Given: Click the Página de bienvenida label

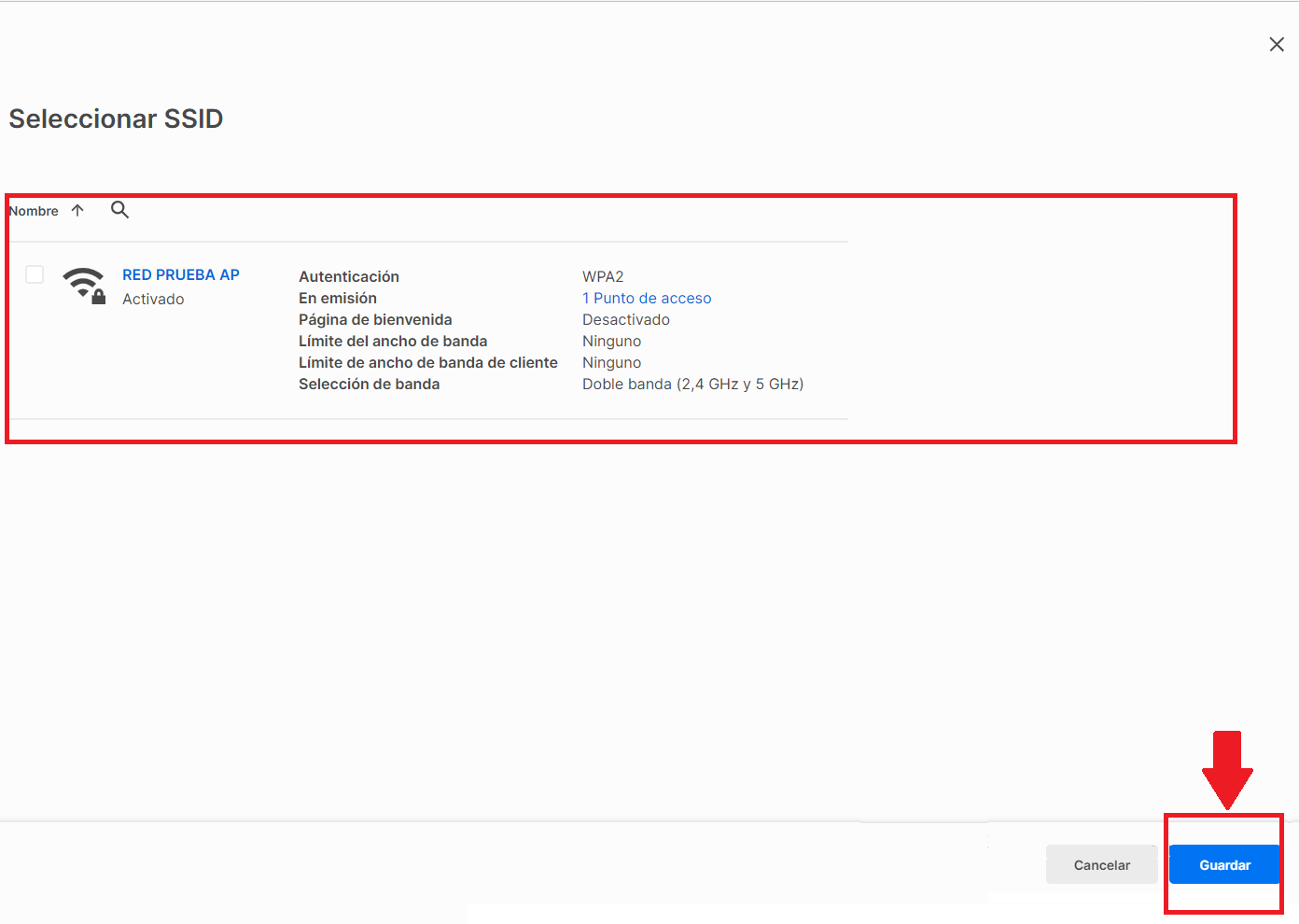Looking at the screenshot, I should click(x=375, y=320).
